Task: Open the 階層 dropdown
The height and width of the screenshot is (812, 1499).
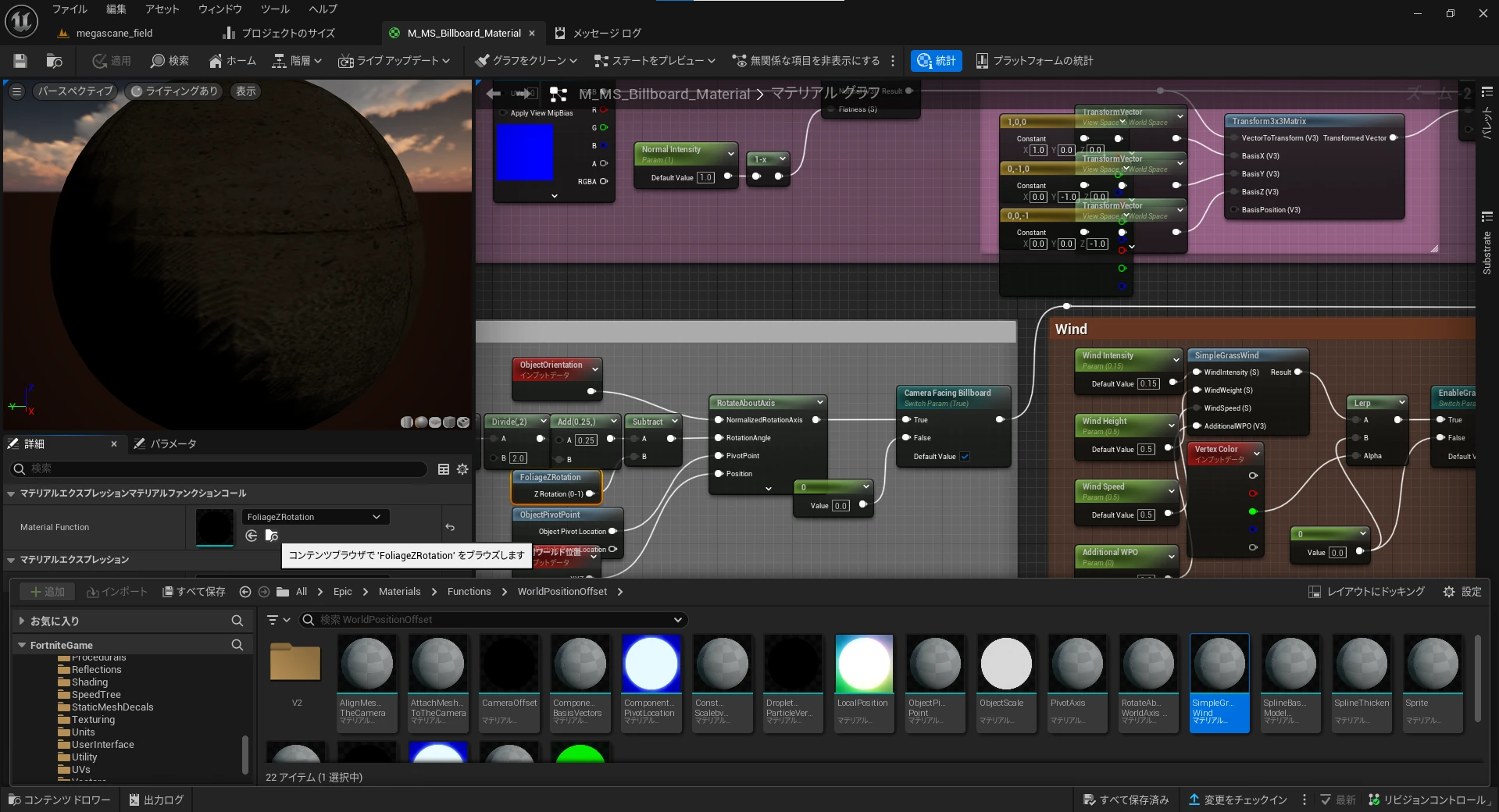Action: [297, 61]
